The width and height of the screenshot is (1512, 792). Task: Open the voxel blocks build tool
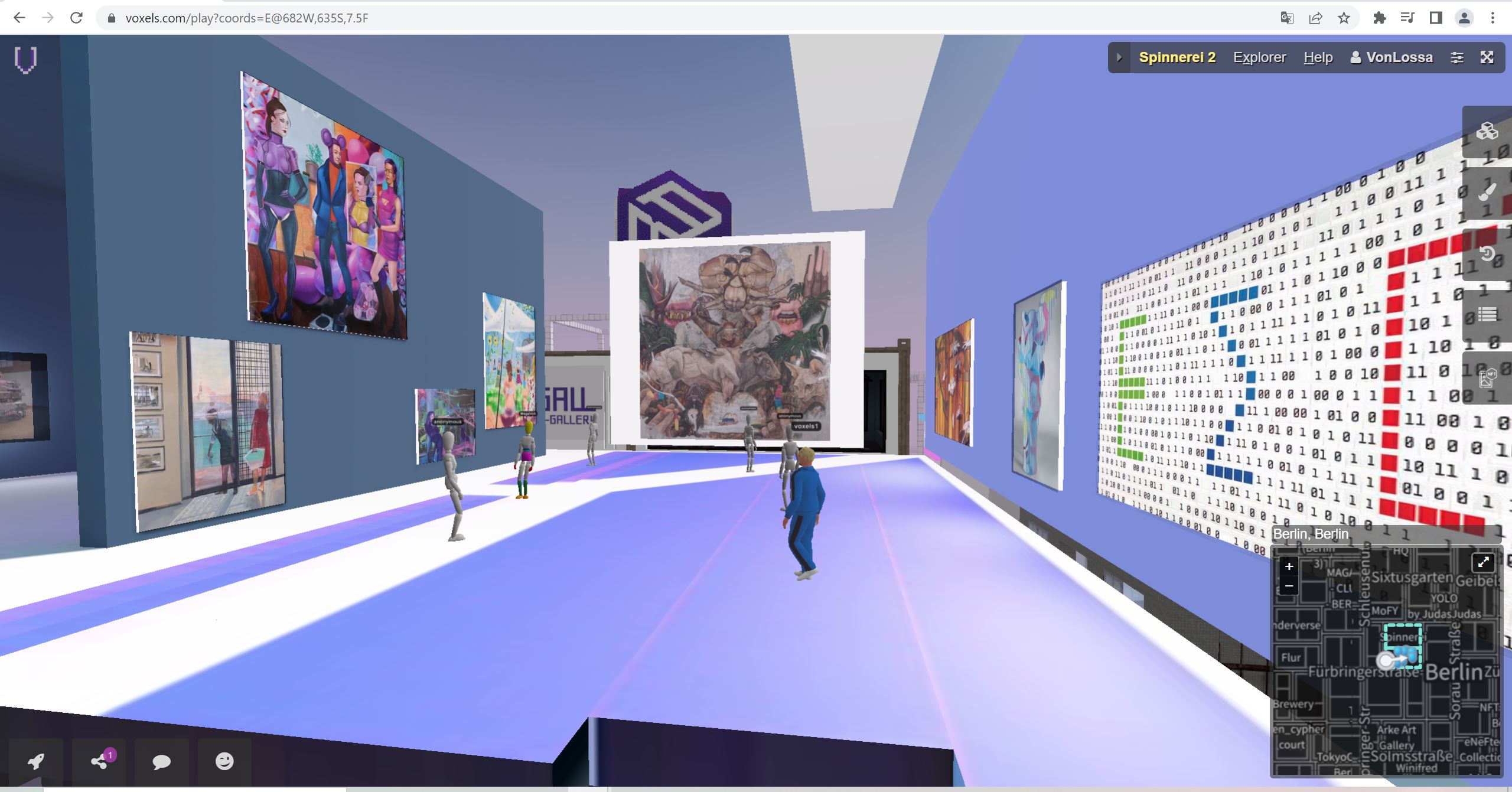1487,131
